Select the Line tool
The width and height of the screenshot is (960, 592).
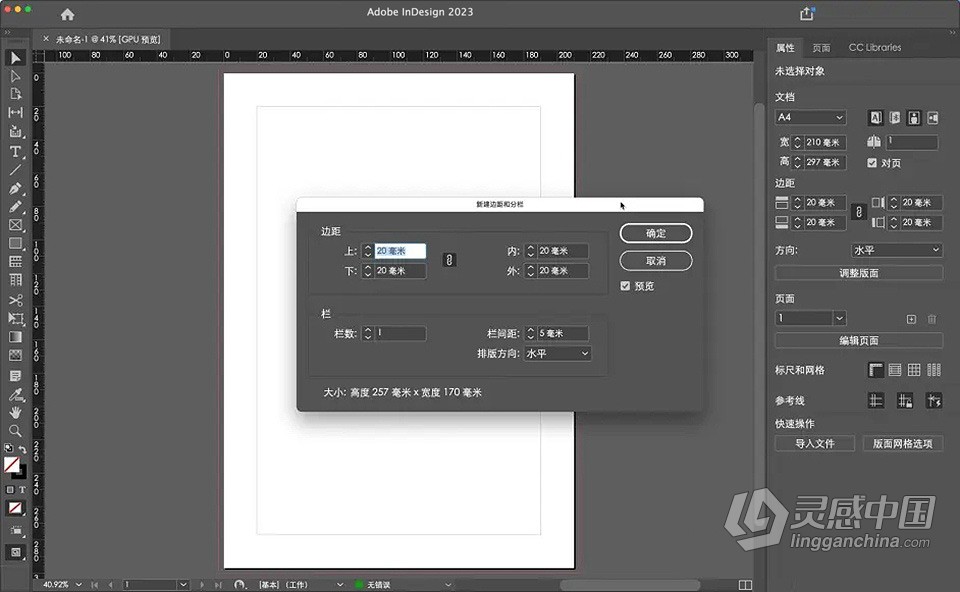click(14, 172)
